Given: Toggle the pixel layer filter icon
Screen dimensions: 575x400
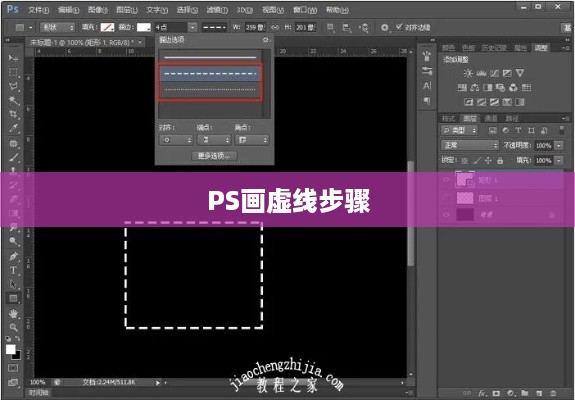Looking at the screenshot, I should (x=492, y=131).
